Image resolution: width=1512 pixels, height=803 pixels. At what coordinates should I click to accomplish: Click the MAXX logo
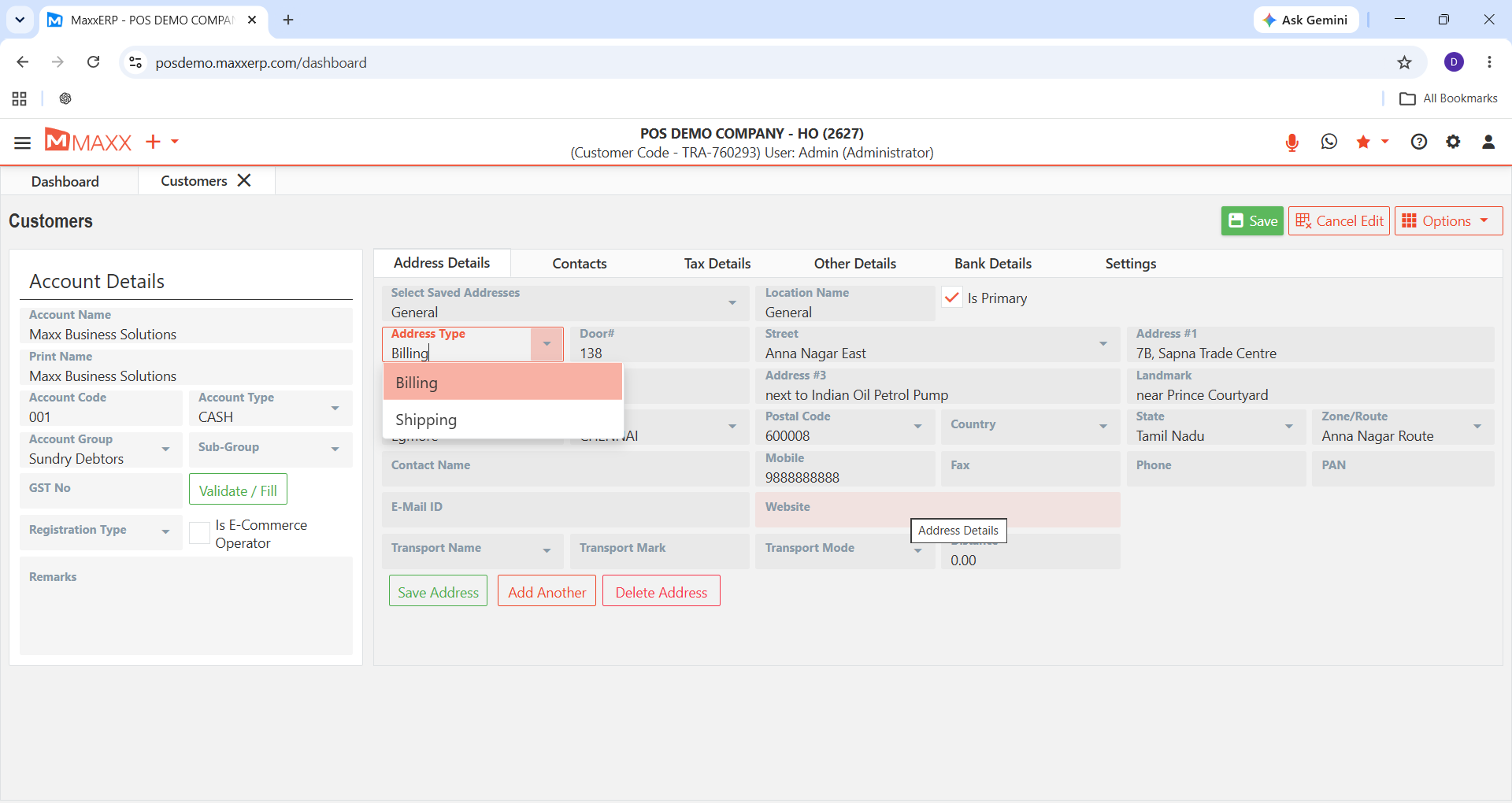(88, 141)
